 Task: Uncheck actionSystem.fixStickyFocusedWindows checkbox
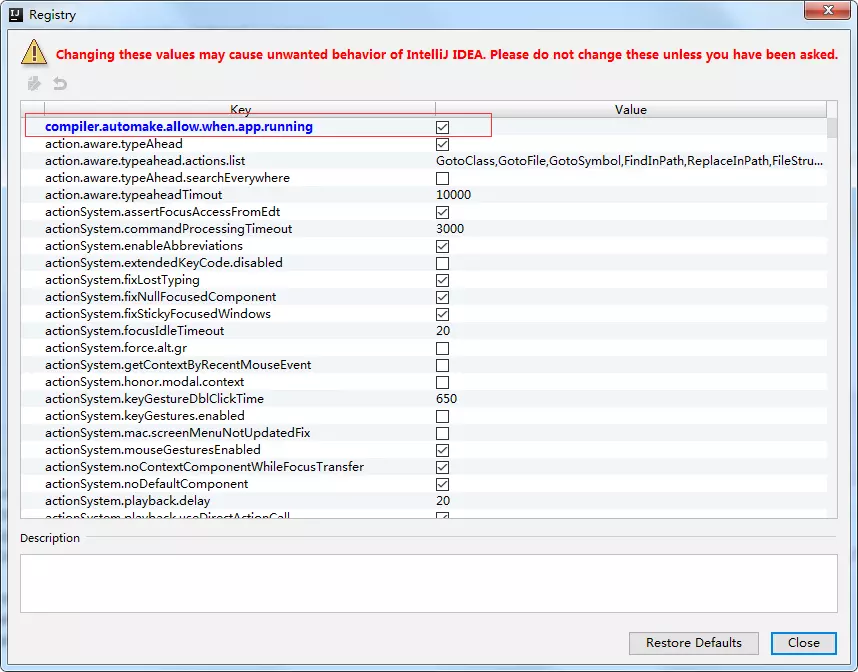click(x=442, y=314)
